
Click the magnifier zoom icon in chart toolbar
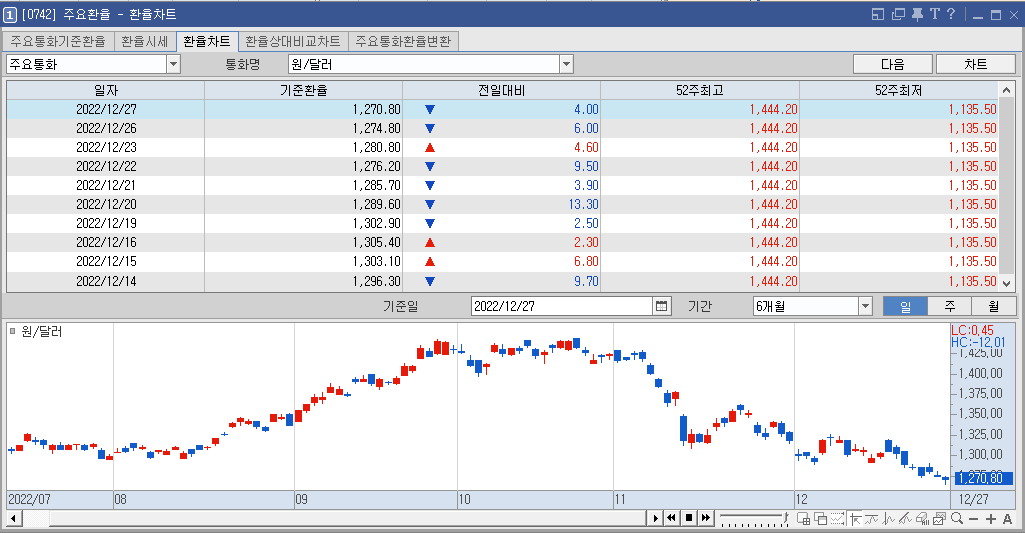tap(957, 519)
